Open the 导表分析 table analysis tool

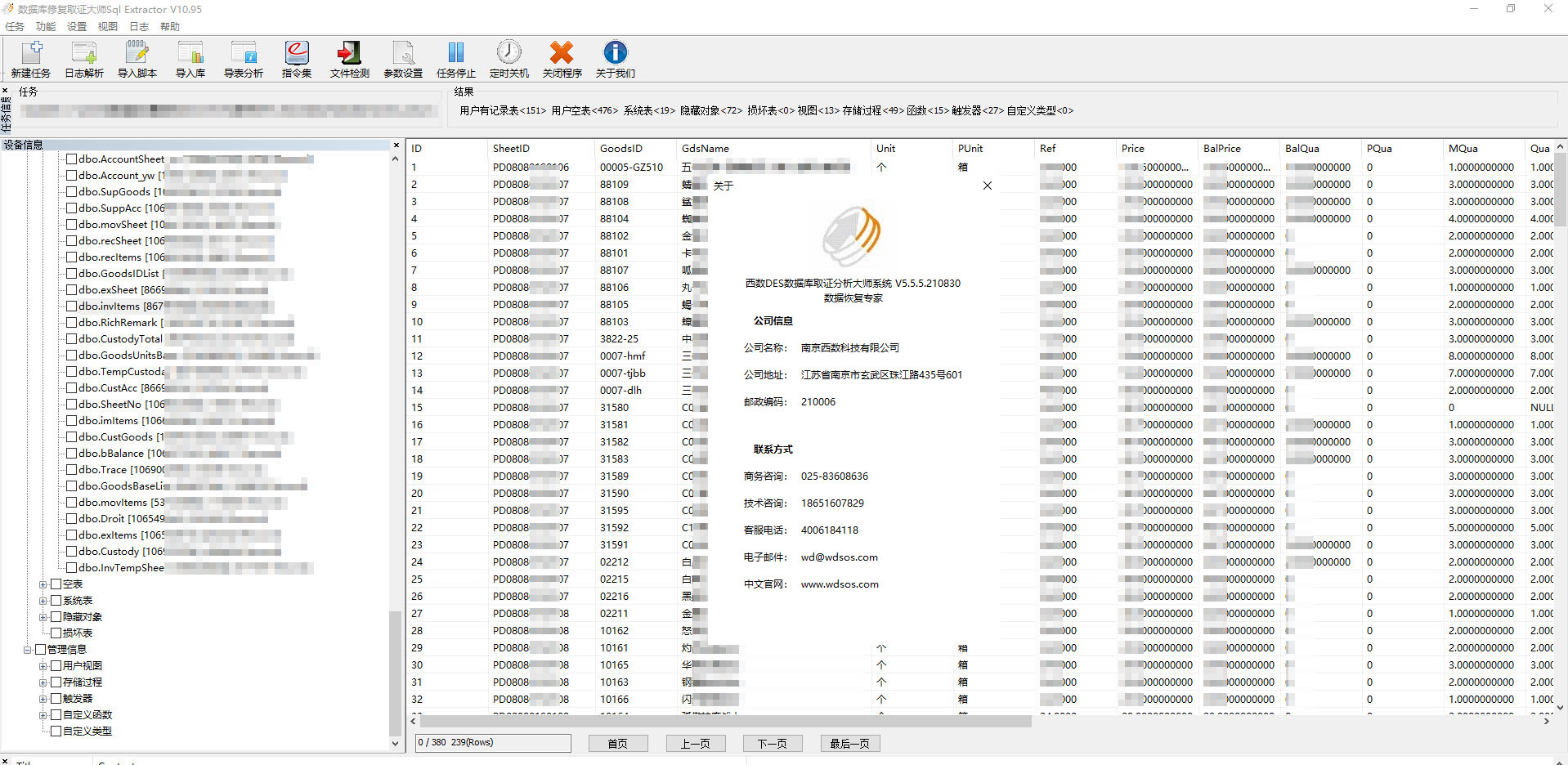(244, 59)
